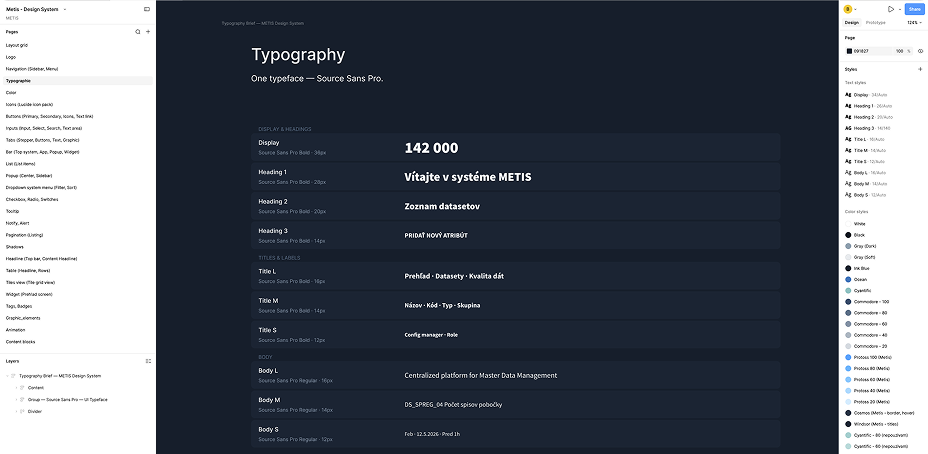Expand the Group Source Sans Pro layer
Image resolution: width=928 pixels, height=454 pixels.
click(16, 400)
